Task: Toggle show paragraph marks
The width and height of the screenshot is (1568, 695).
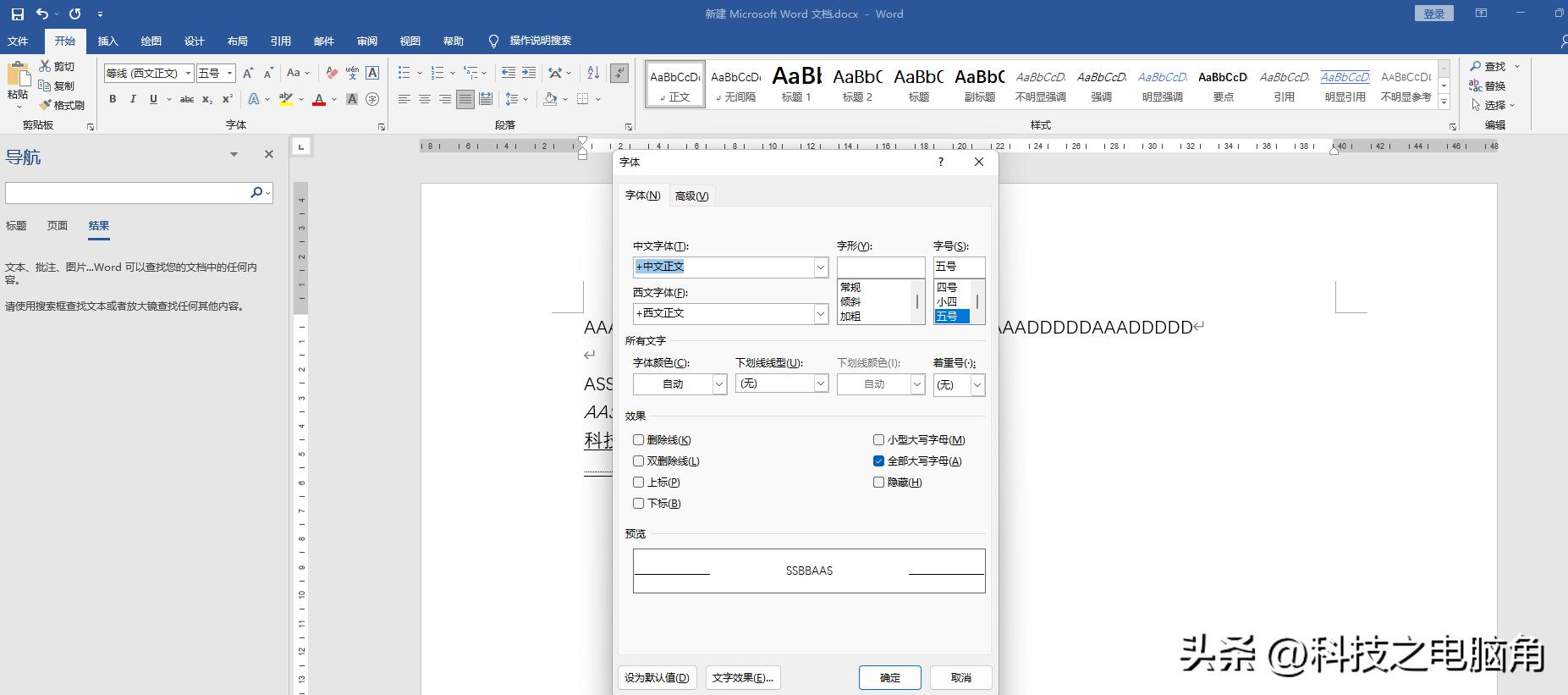Action: point(619,73)
